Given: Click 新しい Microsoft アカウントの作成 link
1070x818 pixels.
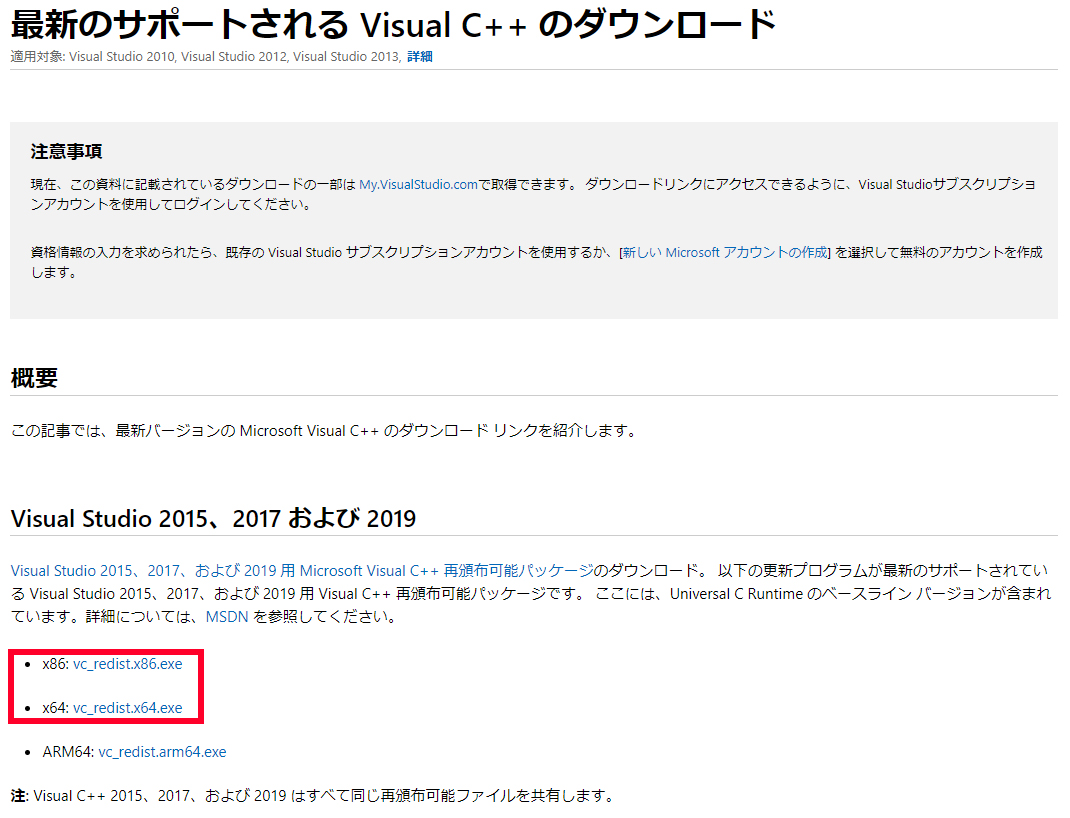Looking at the screenshot, I should click(725, 252).
